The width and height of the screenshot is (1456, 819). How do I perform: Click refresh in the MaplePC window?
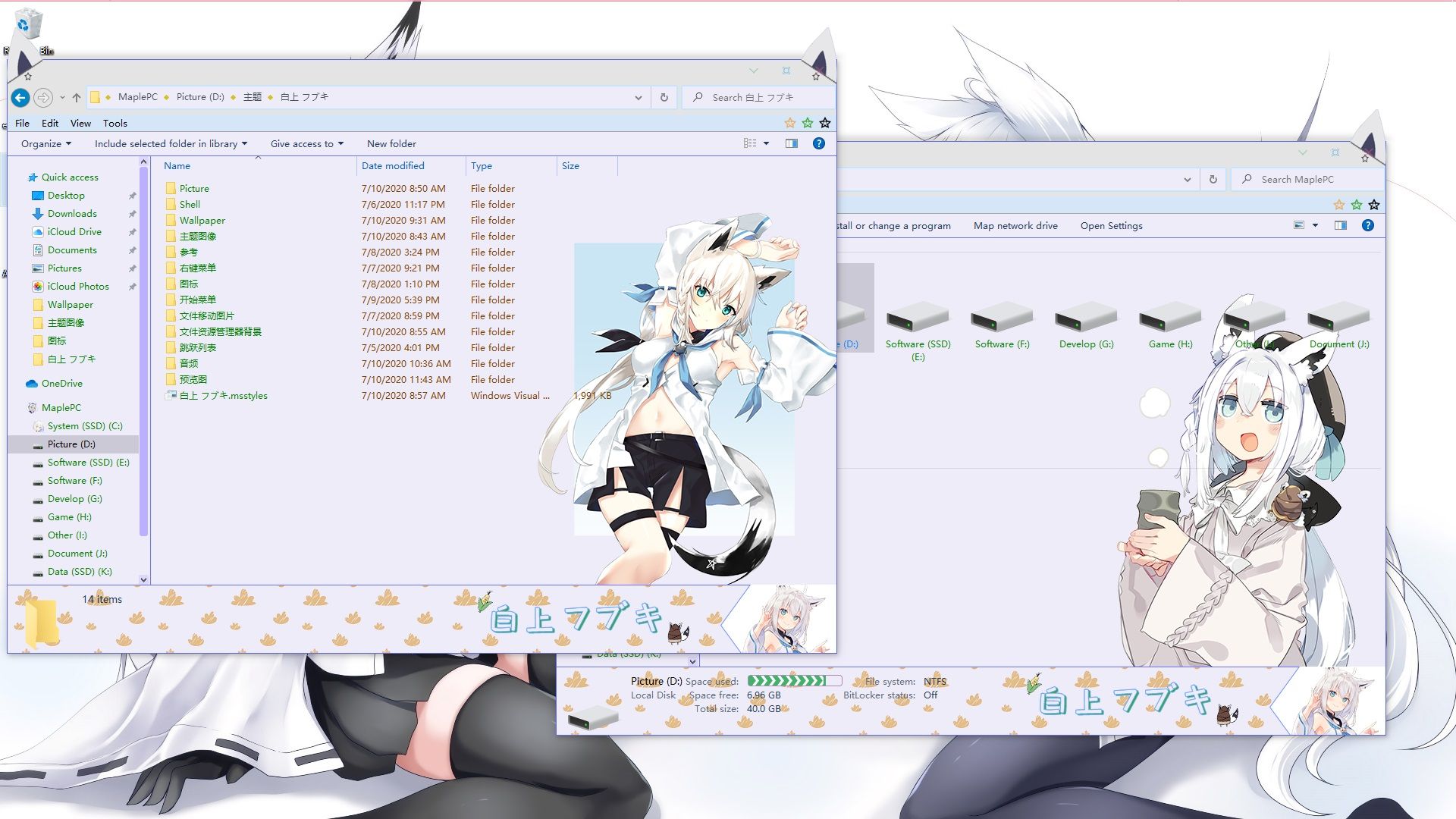coord(1213,179)
